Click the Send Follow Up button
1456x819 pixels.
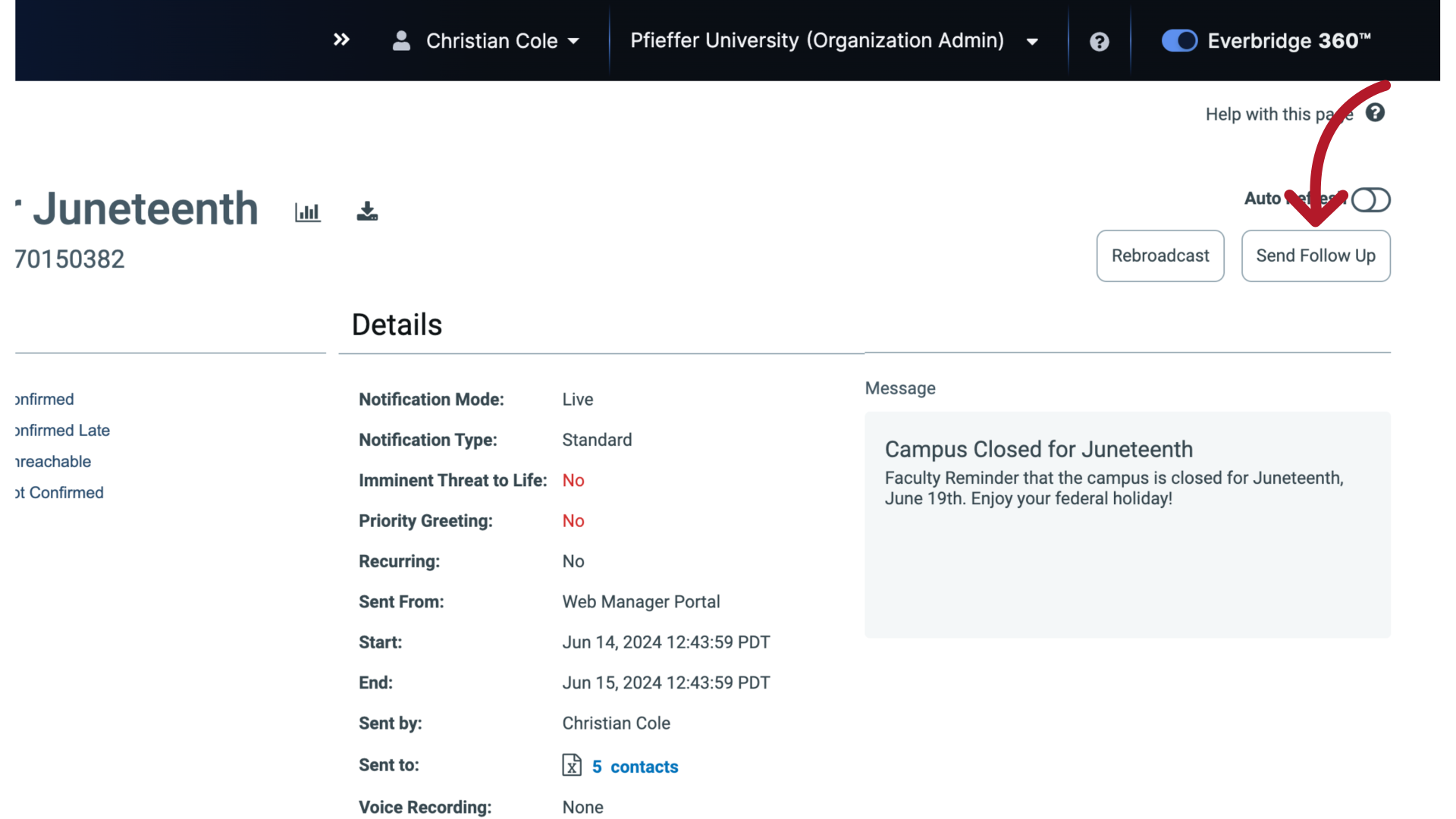1316,256
